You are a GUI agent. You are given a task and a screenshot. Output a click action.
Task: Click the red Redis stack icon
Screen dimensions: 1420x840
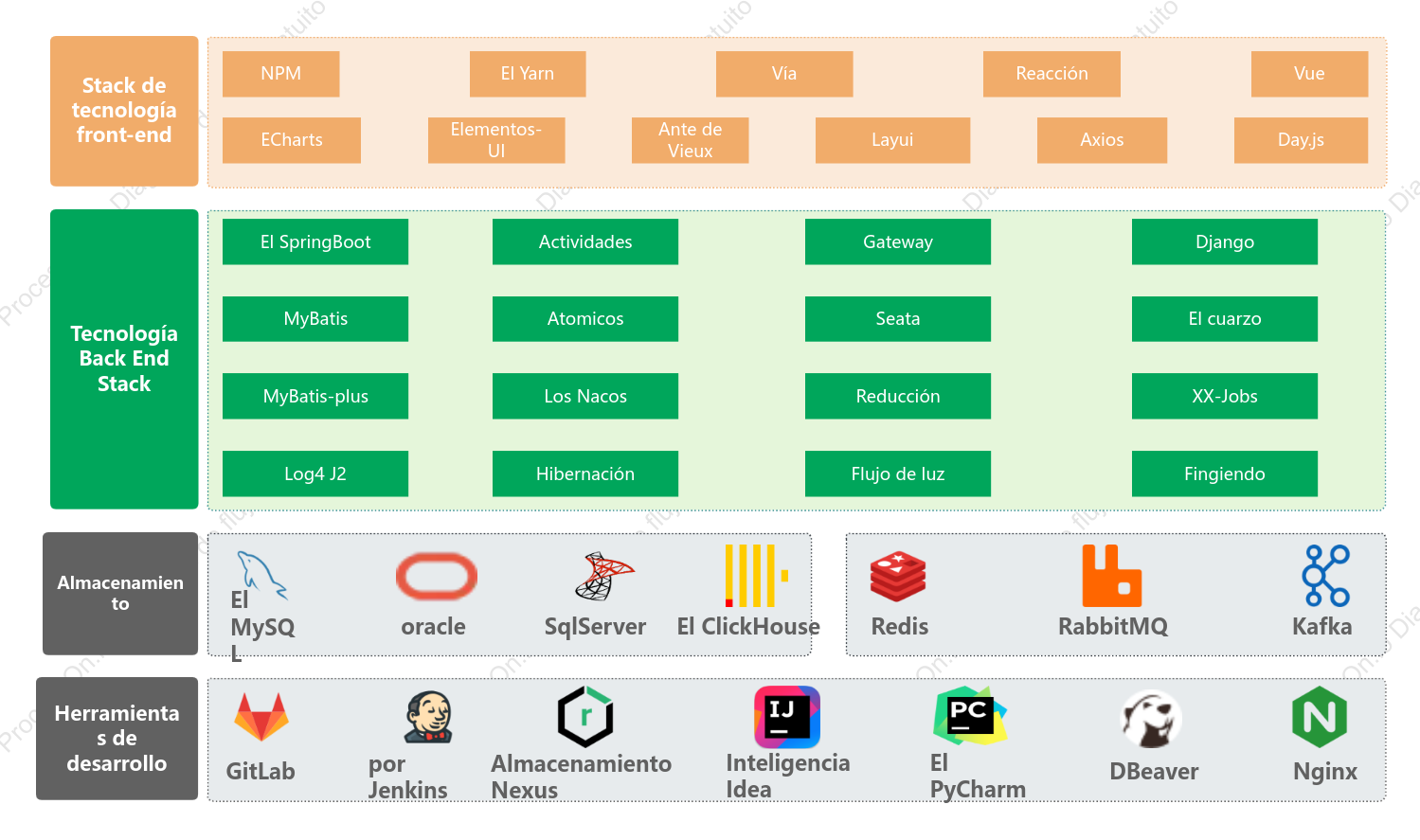tap(898, 576)
